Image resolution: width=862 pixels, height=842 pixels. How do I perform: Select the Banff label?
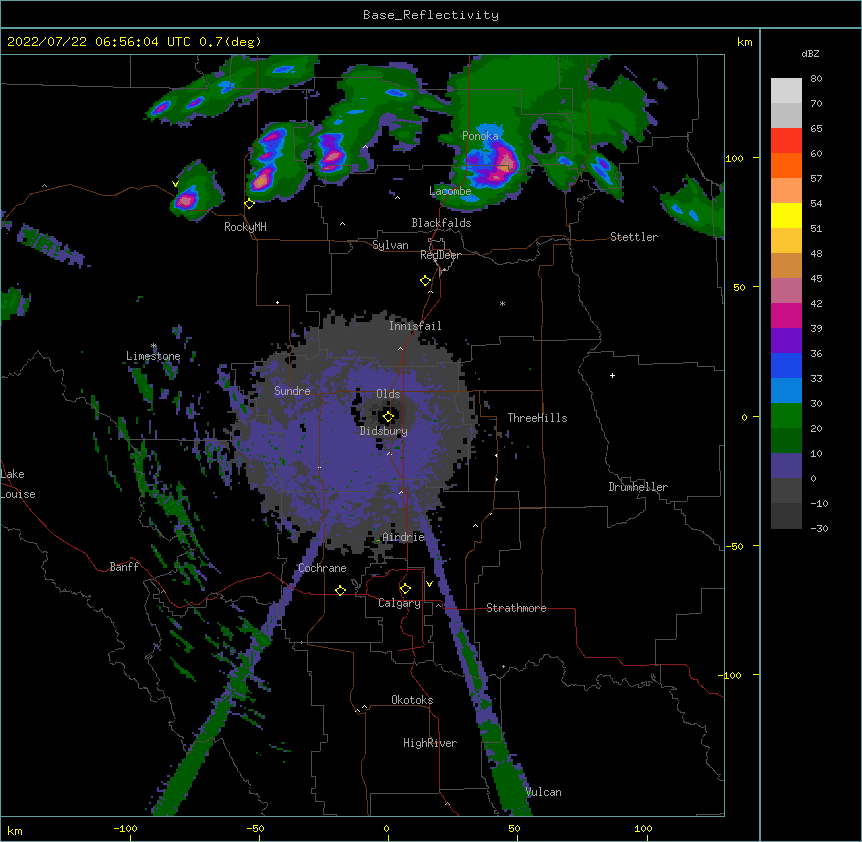(124, 567)
